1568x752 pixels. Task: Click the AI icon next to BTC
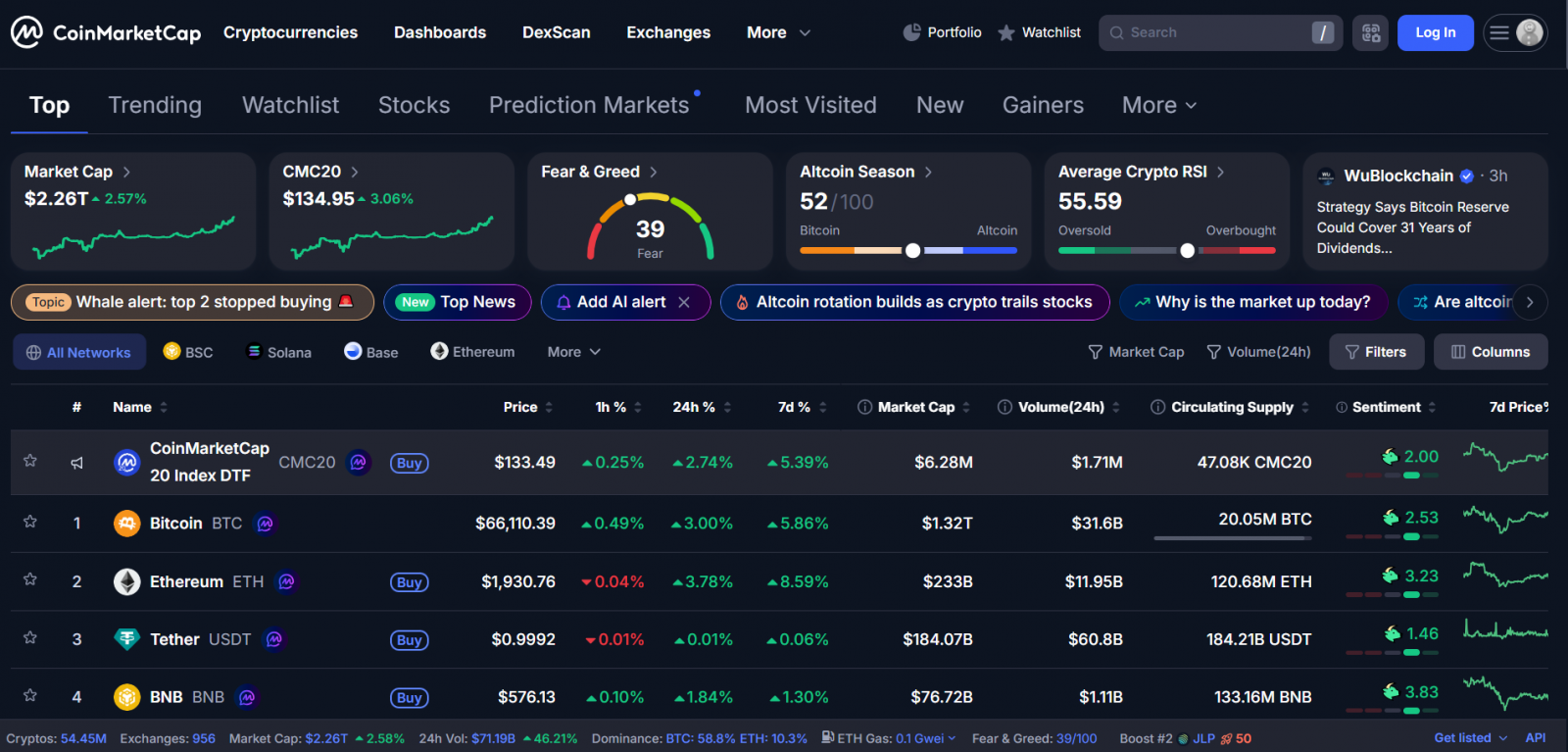265,524
